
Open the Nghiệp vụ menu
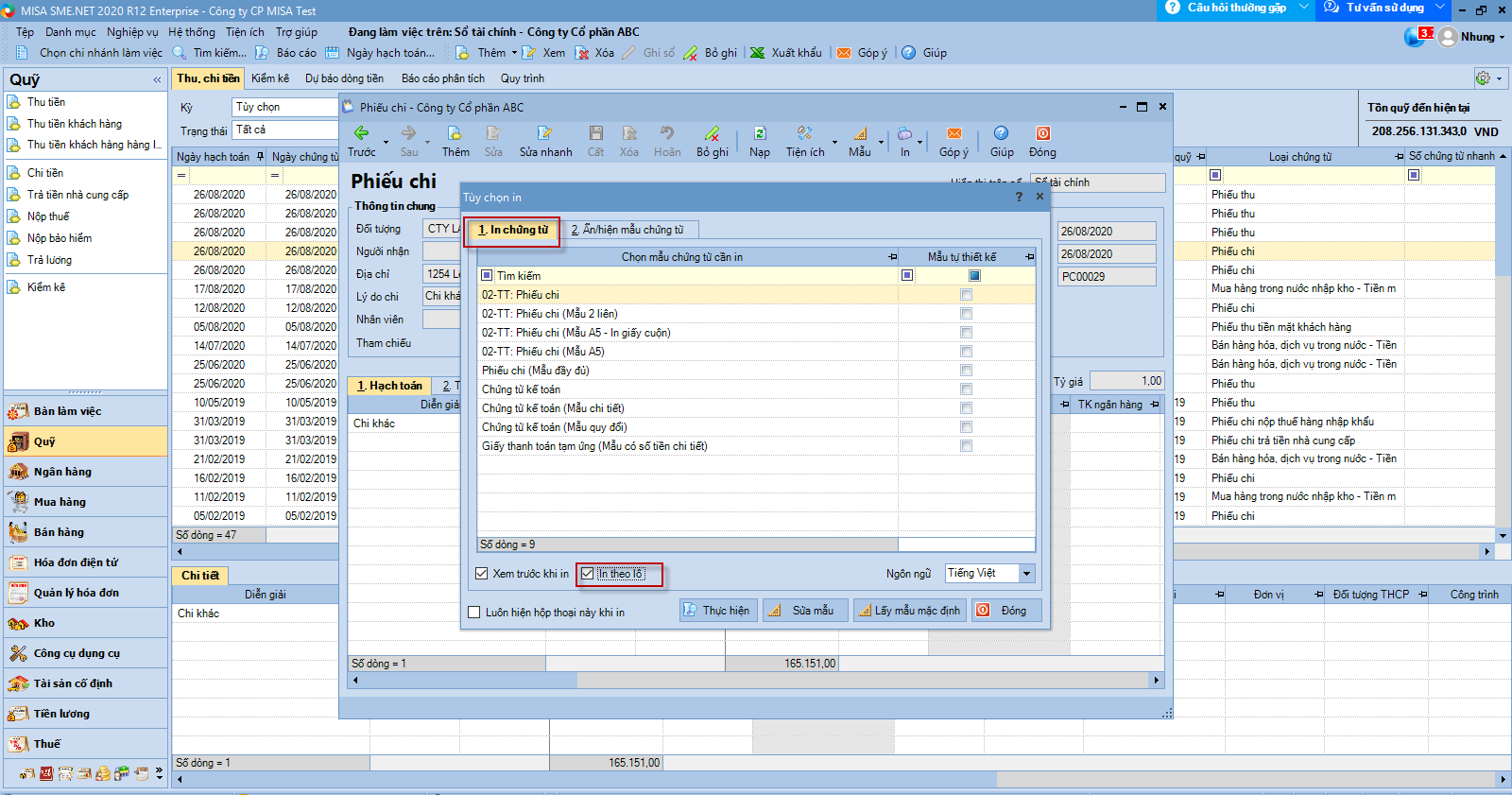132,32
